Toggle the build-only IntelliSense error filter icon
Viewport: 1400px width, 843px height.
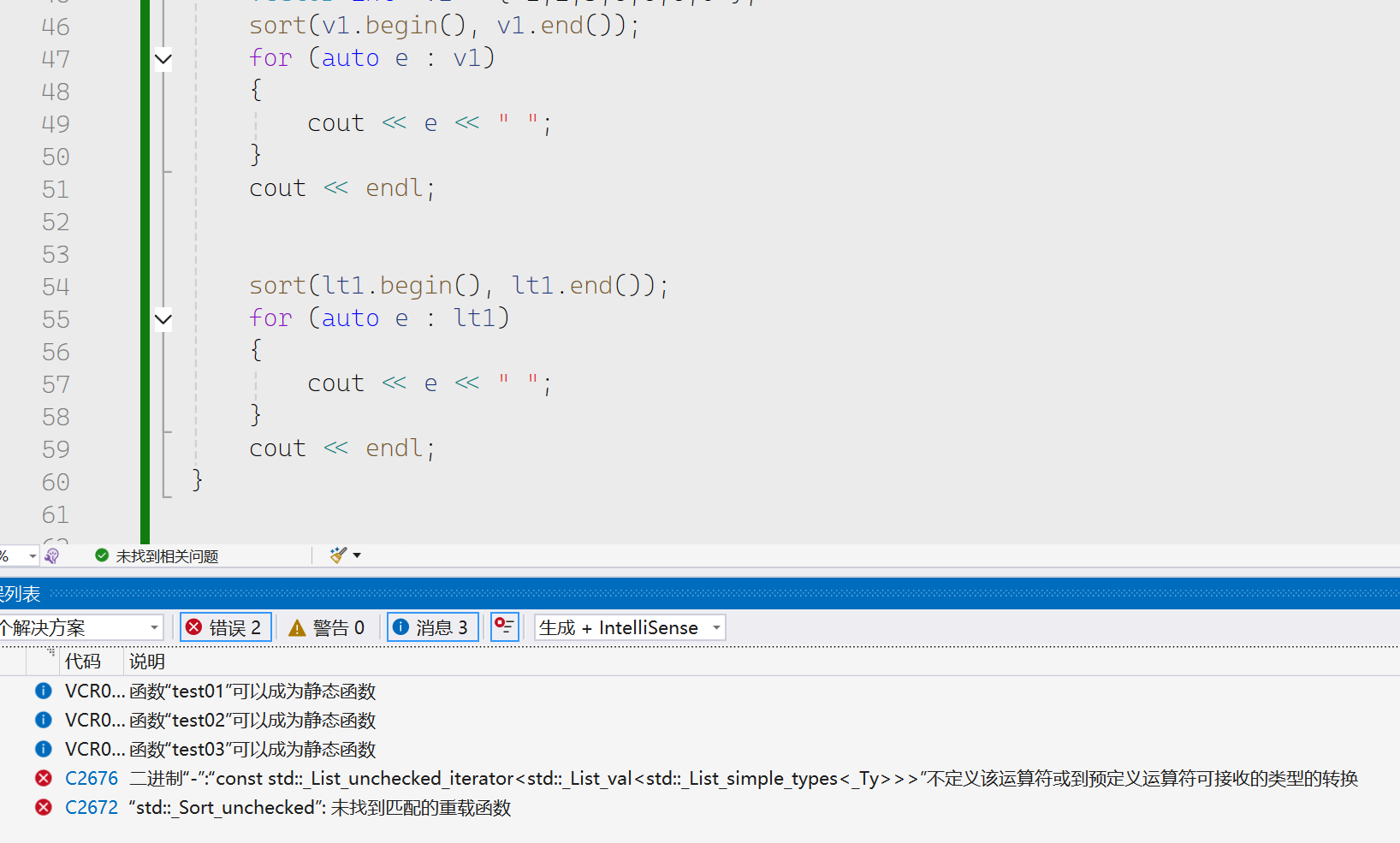click(505, 627)
